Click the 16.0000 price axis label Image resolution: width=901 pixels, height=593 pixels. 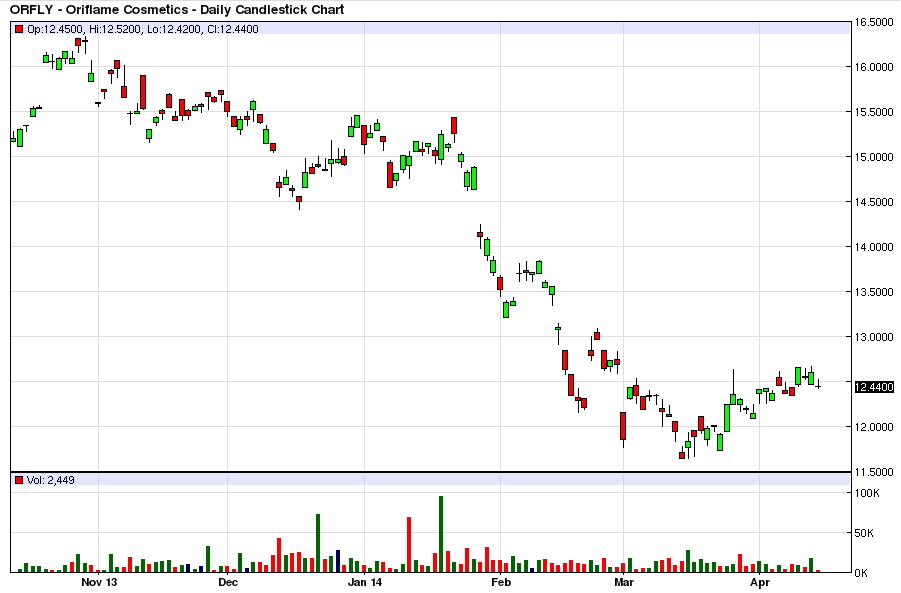[x=874, y=67]
